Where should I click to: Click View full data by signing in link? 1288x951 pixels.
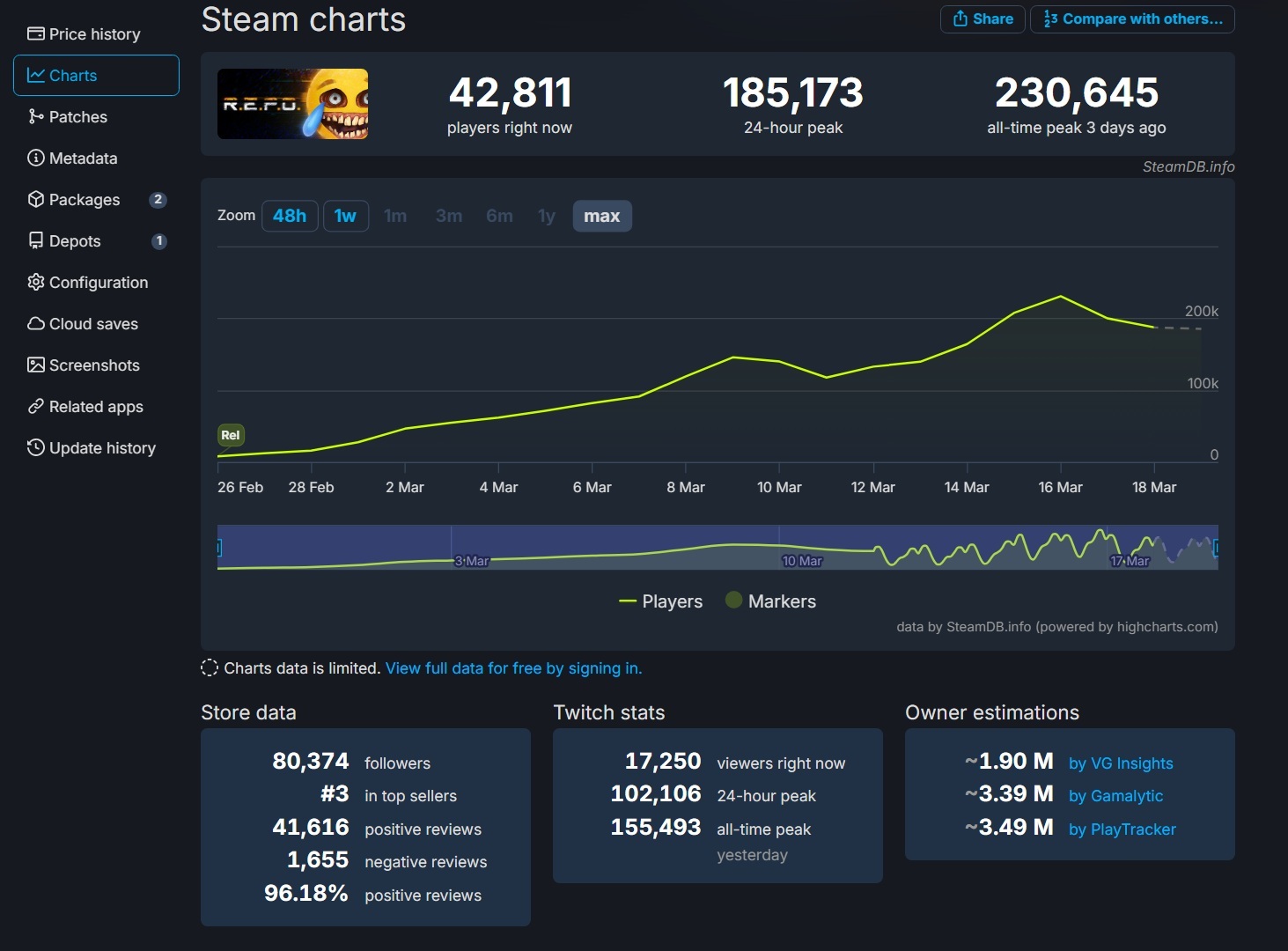pos(513,668)
